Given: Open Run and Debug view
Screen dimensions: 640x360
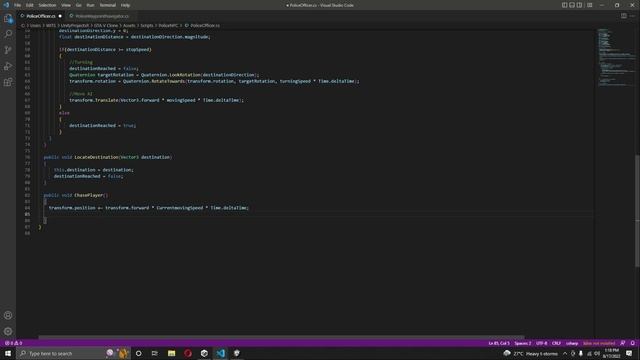Looking at the screenshot, I should (8, 66).
